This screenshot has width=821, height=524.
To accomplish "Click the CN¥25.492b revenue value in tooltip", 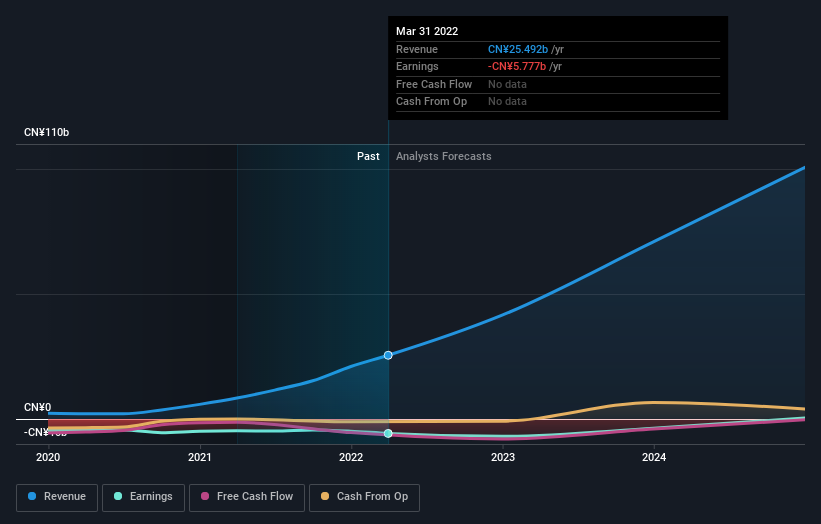I will click(518, 49).
